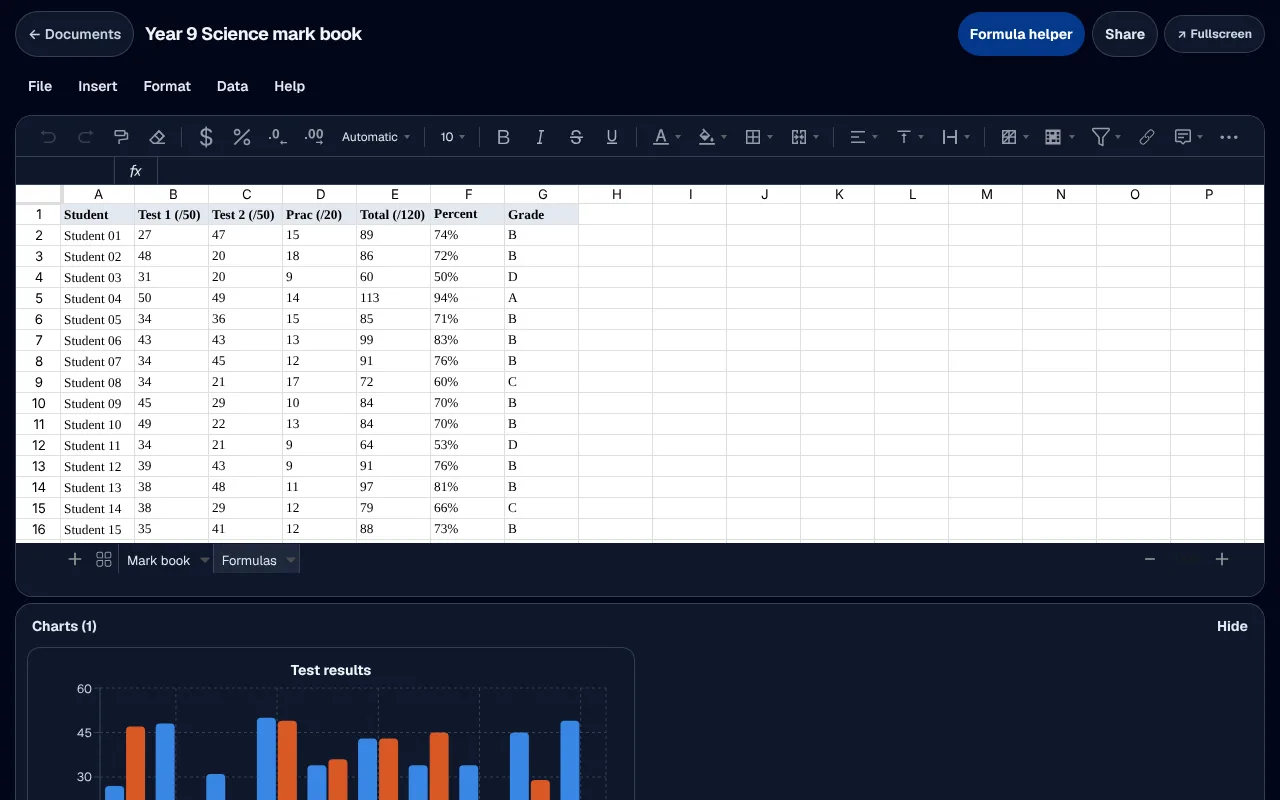Open the Insert menu
1280x800 pixels.
pos(98,86)
